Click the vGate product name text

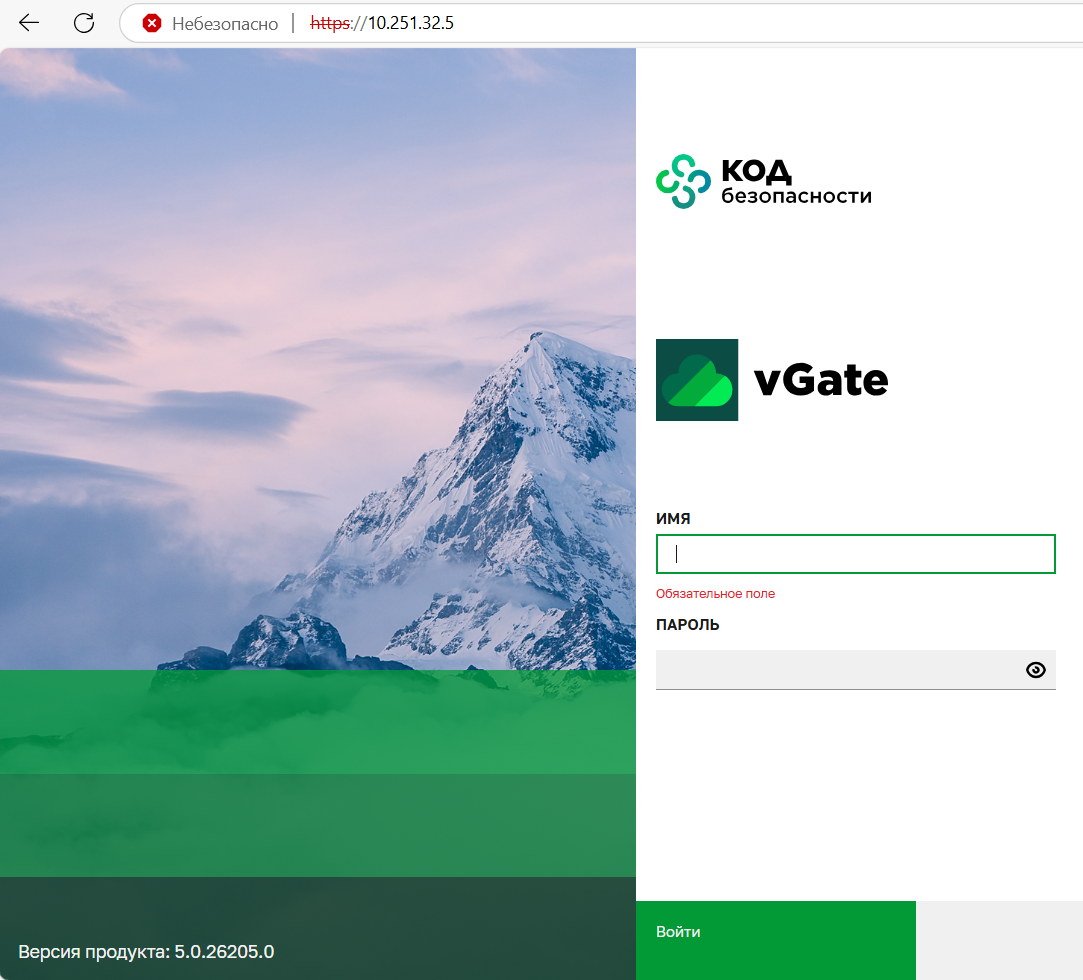pyautogui.click(x=821, y=381)
